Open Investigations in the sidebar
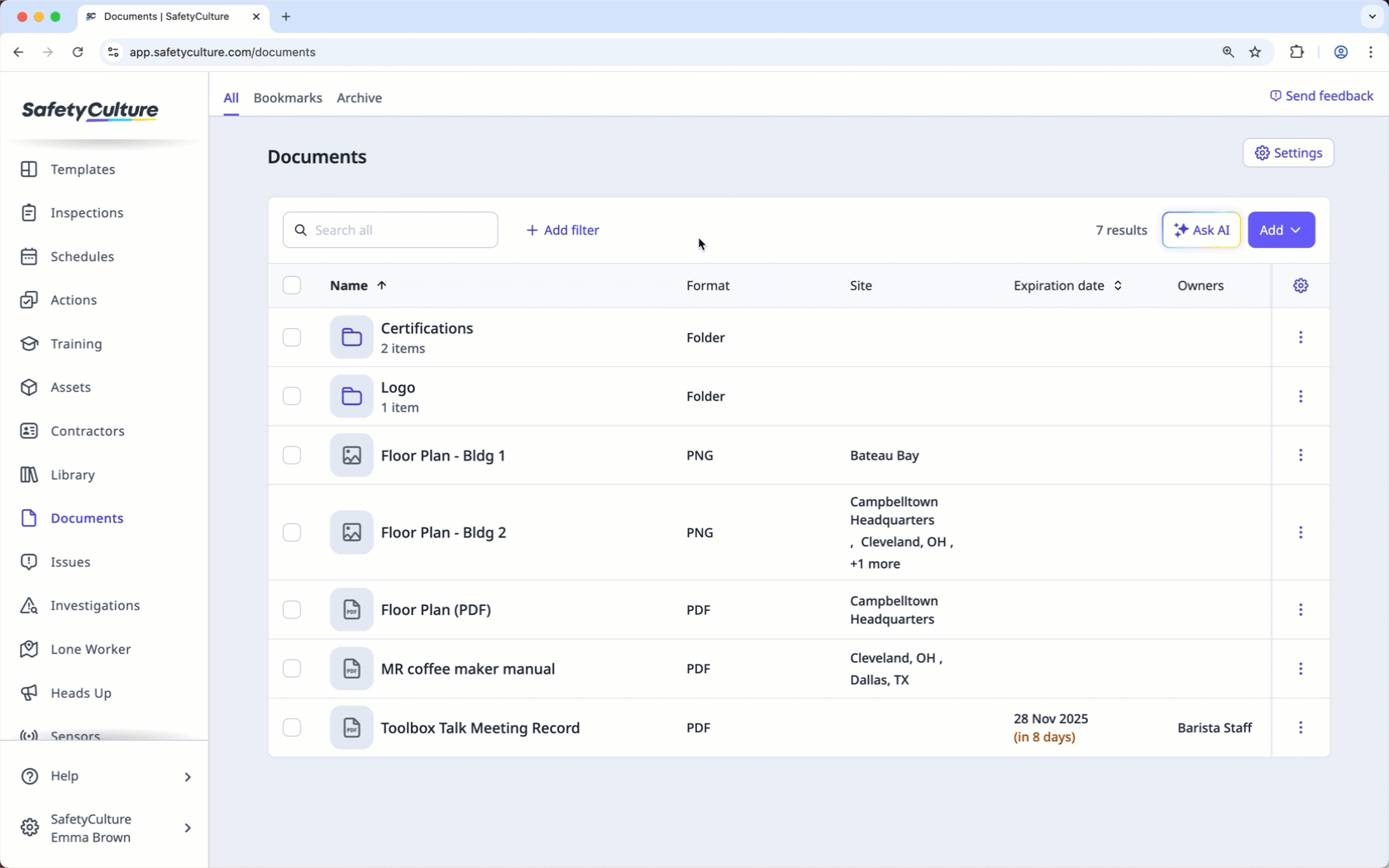 94,606
